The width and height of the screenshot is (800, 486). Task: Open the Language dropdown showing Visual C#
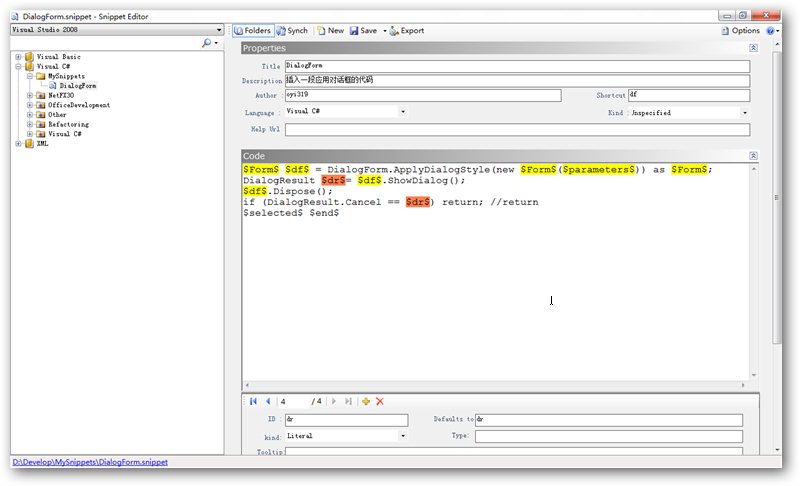coord(403,112)
